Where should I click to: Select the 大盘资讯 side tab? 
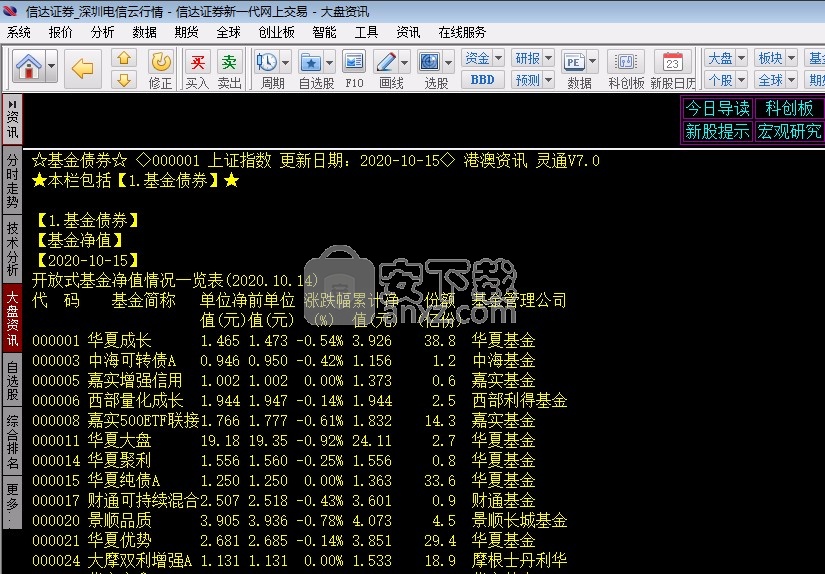[x=13, y=318]
